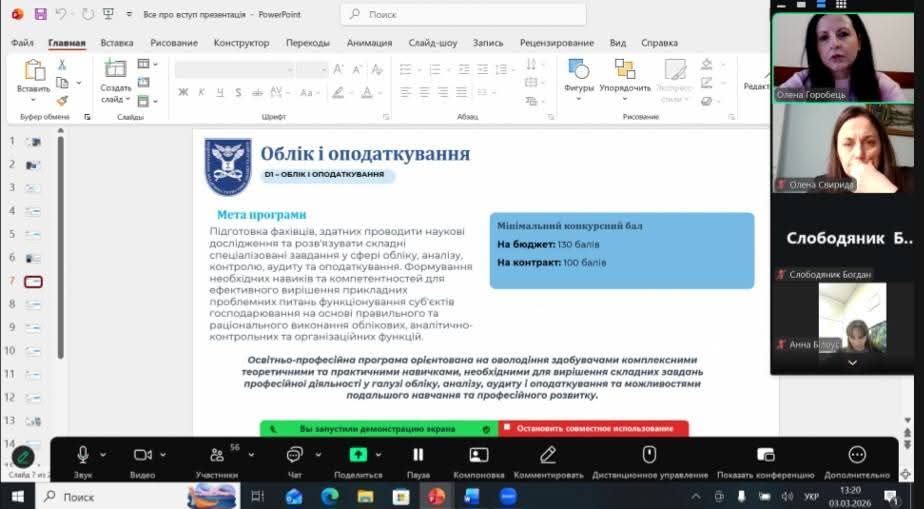This screenshot has height=509, width=924.
Task: Open the Zoom chat panel
Action: 294,455
